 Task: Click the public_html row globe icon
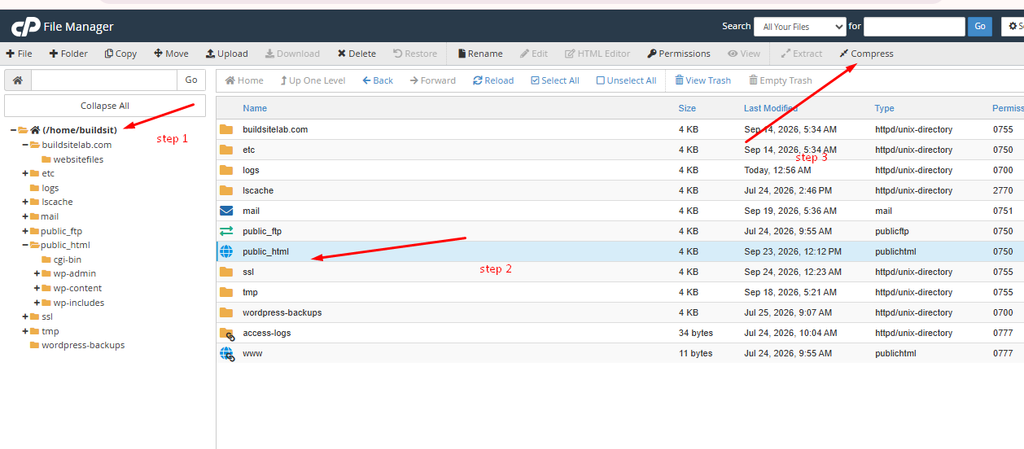click(227, 251)
